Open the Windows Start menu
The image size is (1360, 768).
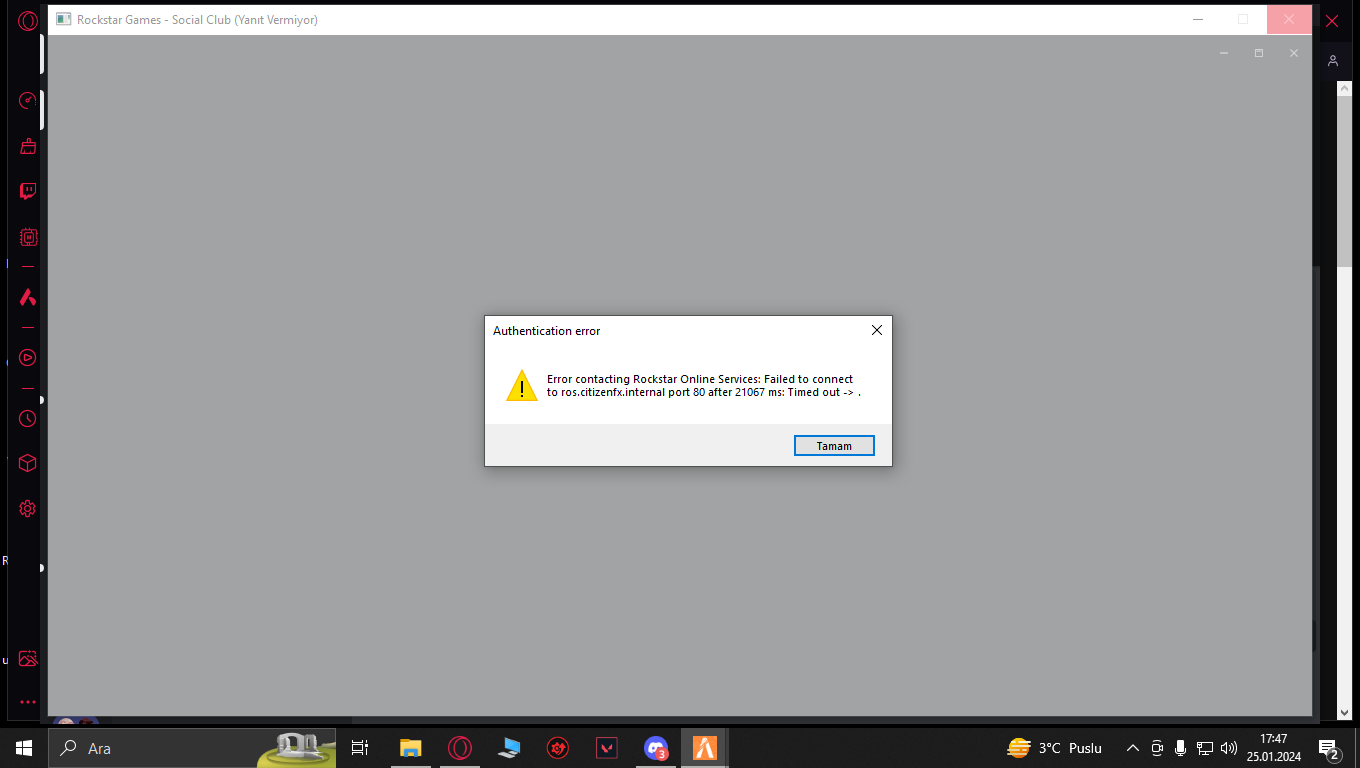point(24,748)
